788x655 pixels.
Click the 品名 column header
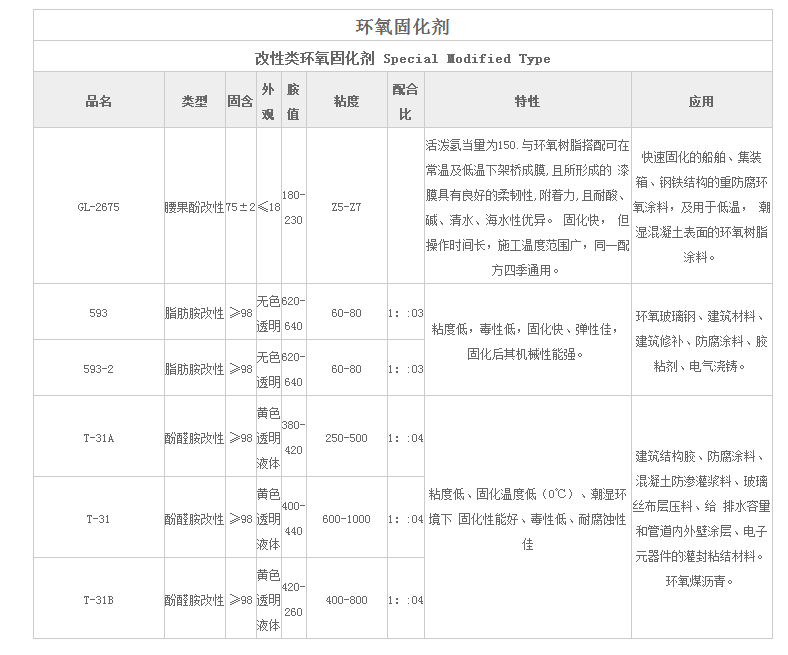[98, 101]
